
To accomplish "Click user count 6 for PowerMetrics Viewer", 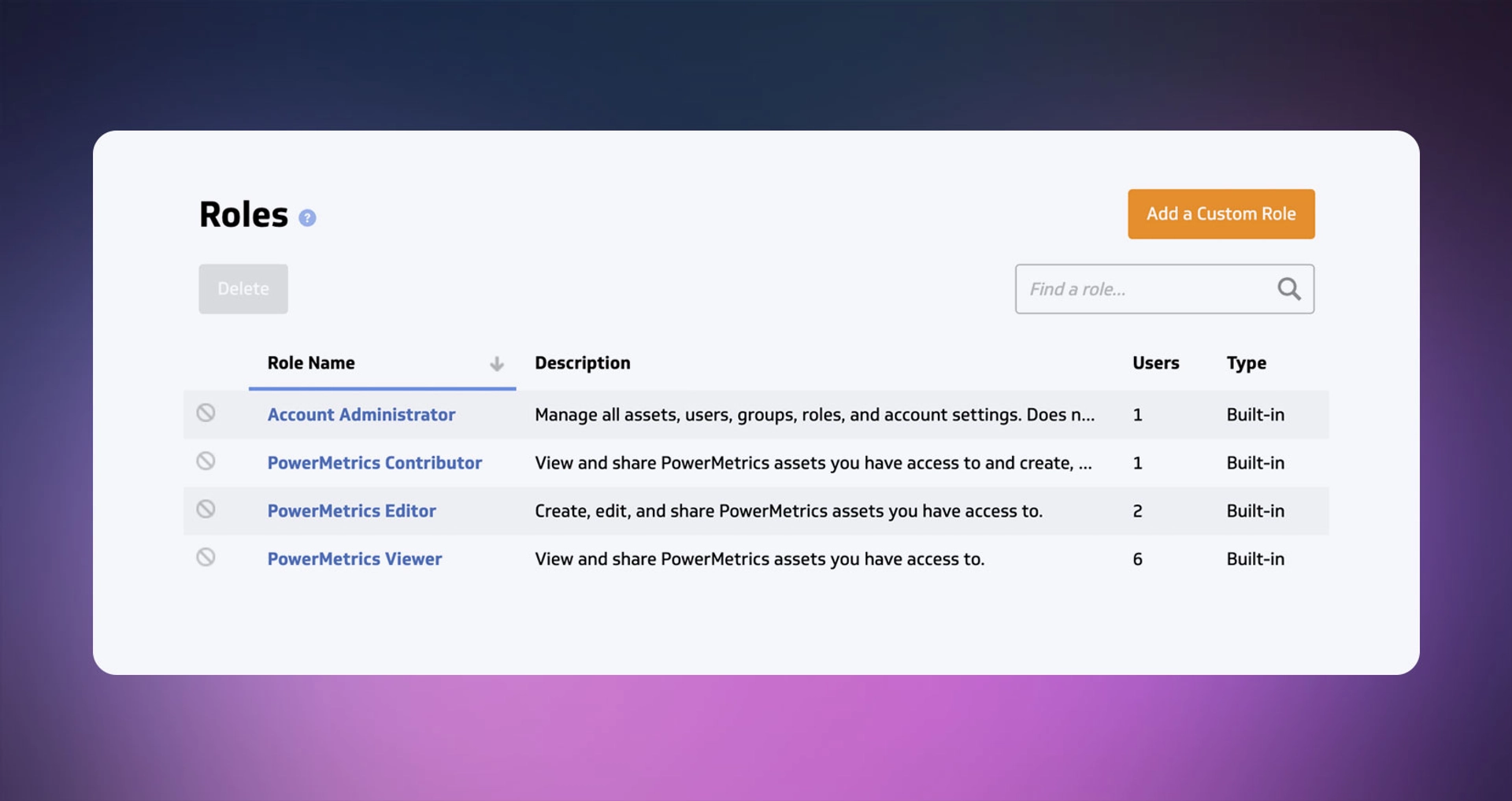I will click(x=1137, y=559).
